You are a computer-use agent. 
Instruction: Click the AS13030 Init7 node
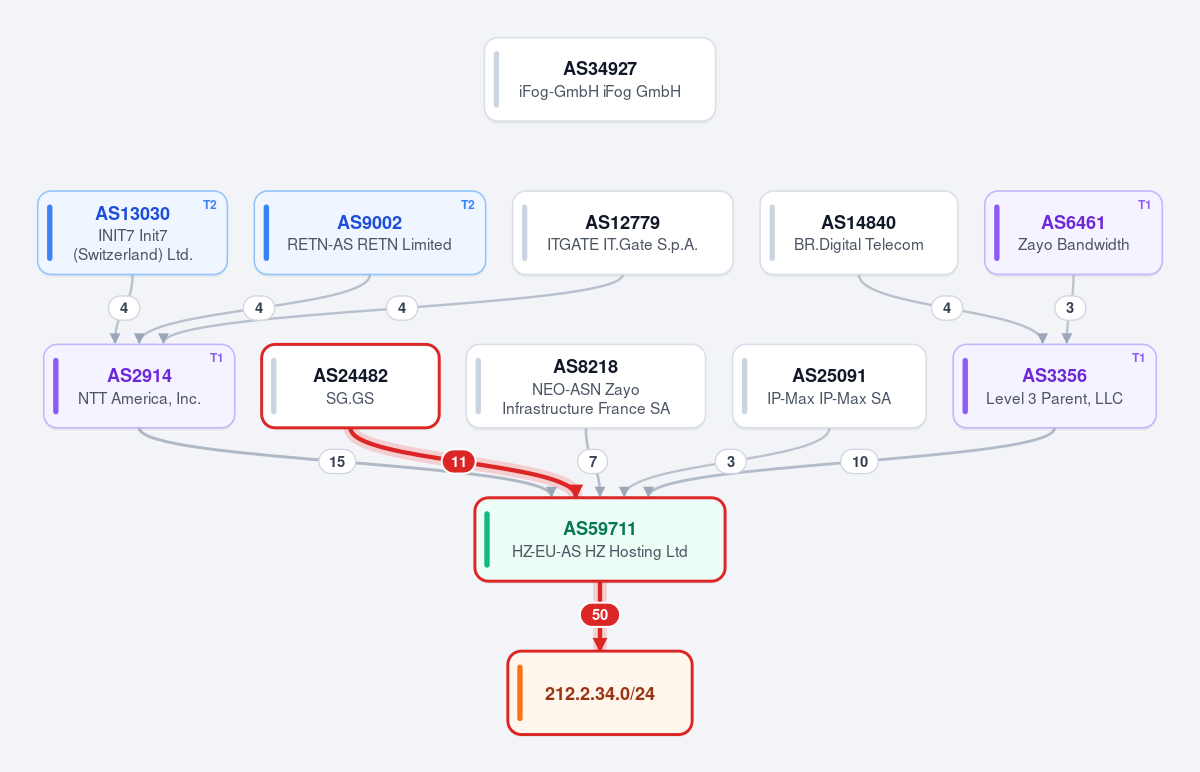[x=133, y=233]
